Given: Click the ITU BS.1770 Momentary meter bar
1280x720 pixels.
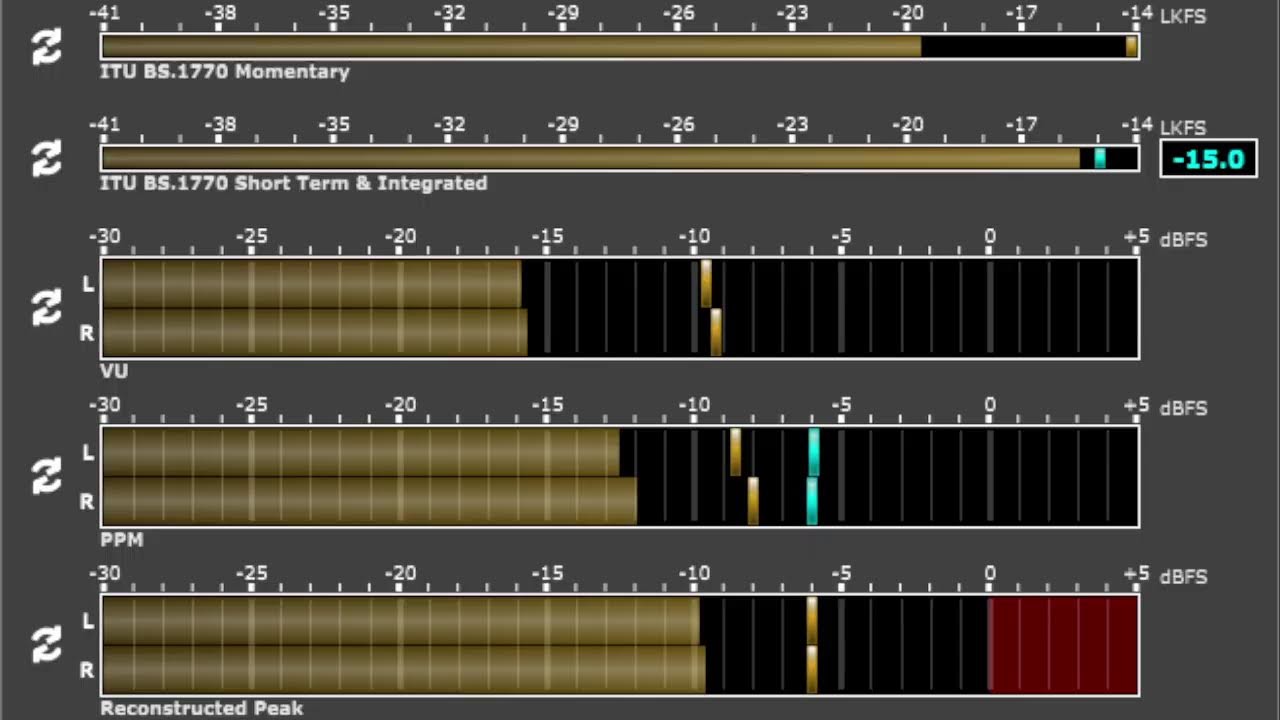Looking at the screenshot, I should (x=620, y=47).
